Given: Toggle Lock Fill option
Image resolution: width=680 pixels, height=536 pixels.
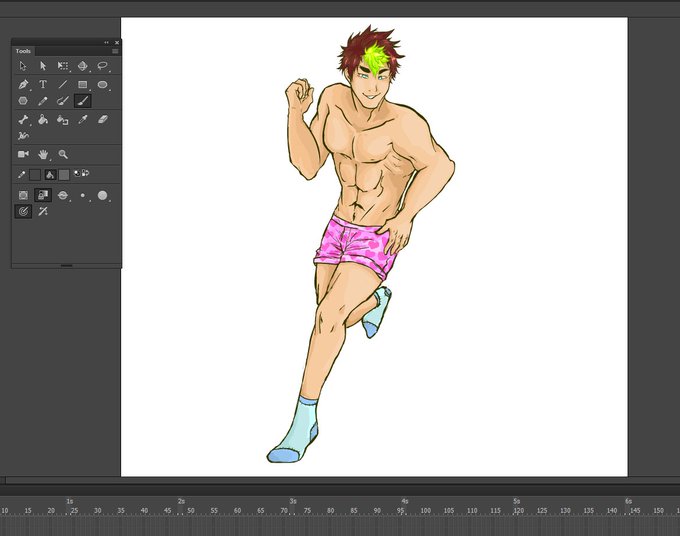Looking at the screenshot, I should coord(43,195).
